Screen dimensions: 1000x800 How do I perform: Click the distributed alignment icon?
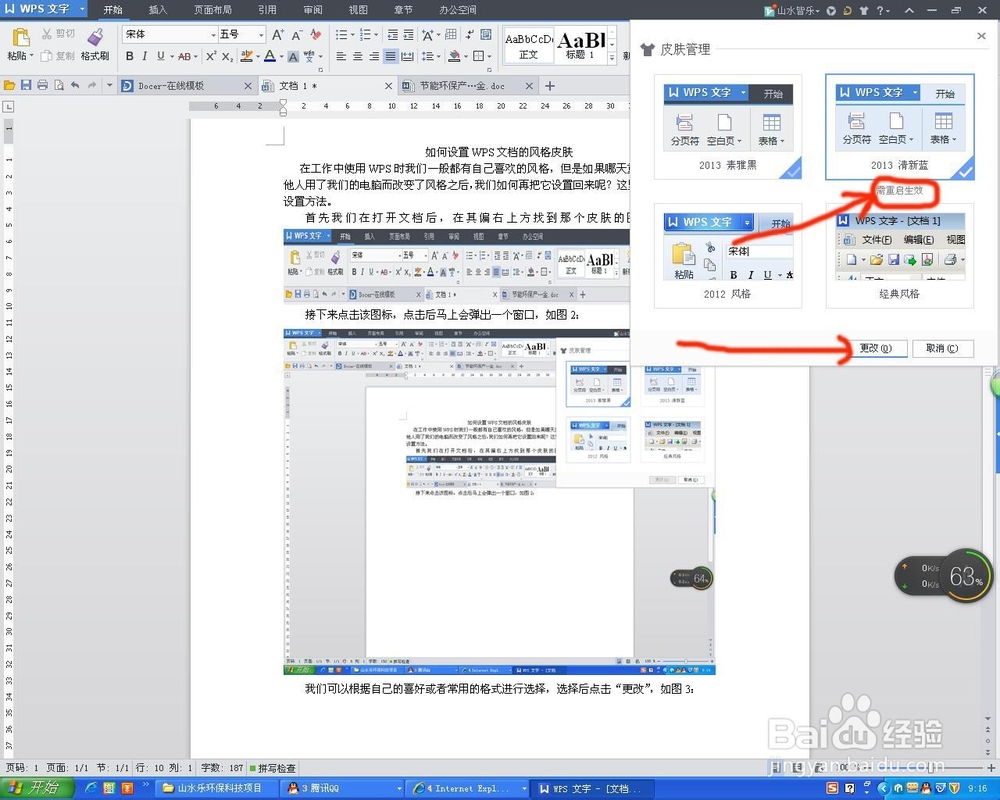pyautogui.click(x=407, y=56)
